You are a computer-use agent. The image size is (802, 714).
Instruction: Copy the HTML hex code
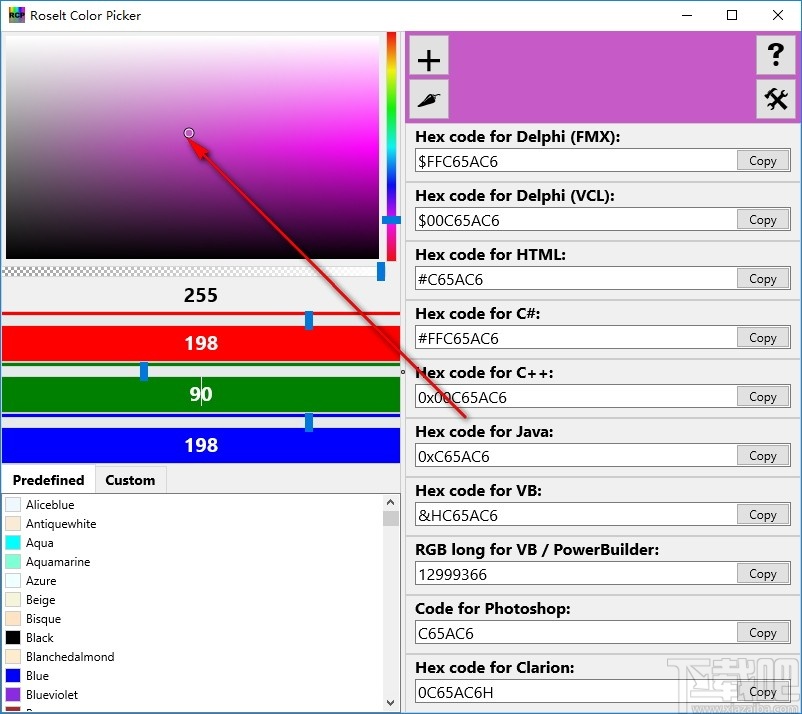763,278
